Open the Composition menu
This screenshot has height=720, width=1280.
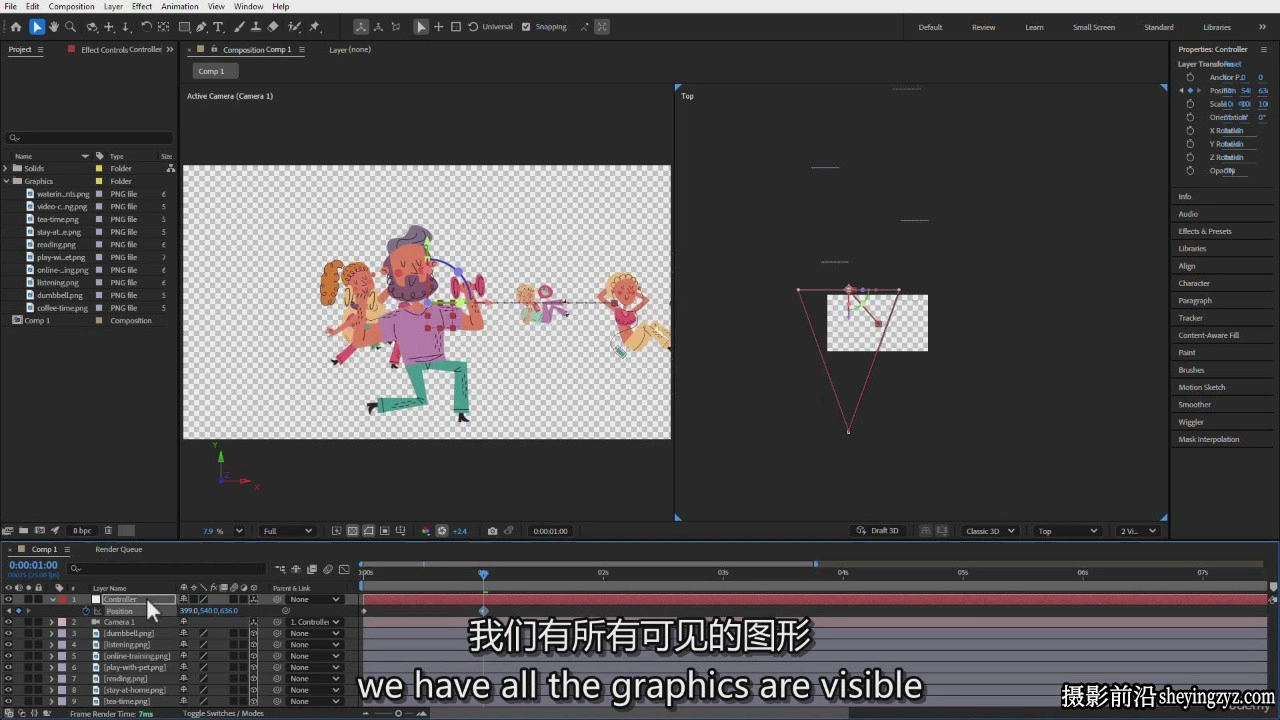[x=72, y=6]
